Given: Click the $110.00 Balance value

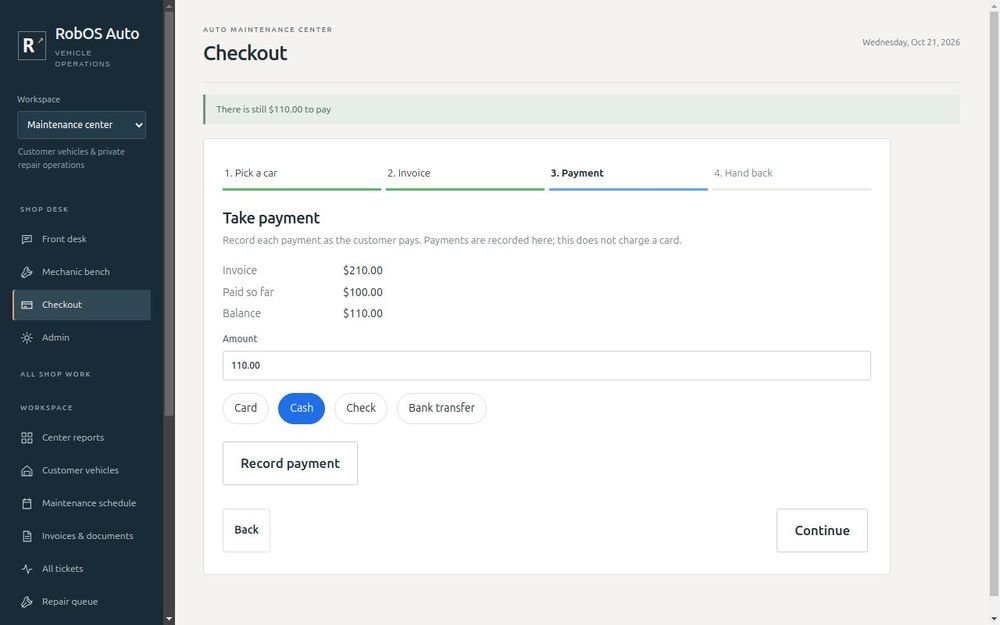Looking at the screenshot, I should click(x=363, y=314).
